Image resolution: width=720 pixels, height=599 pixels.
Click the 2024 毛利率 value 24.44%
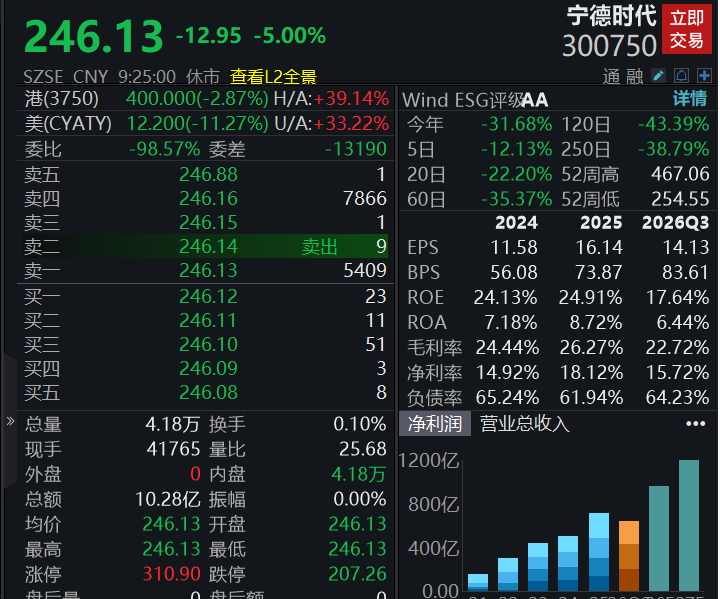(507, 348)
